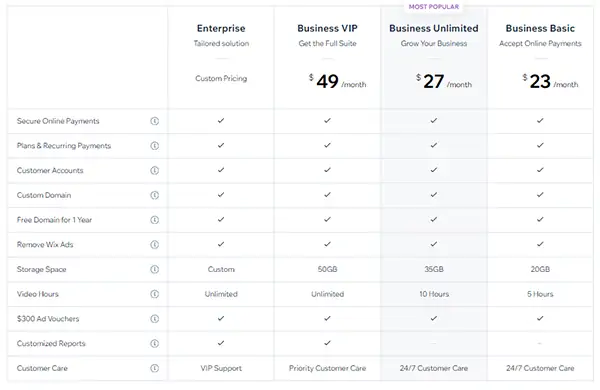Click info icon beside Secure Online Payments

pos(155,121)
